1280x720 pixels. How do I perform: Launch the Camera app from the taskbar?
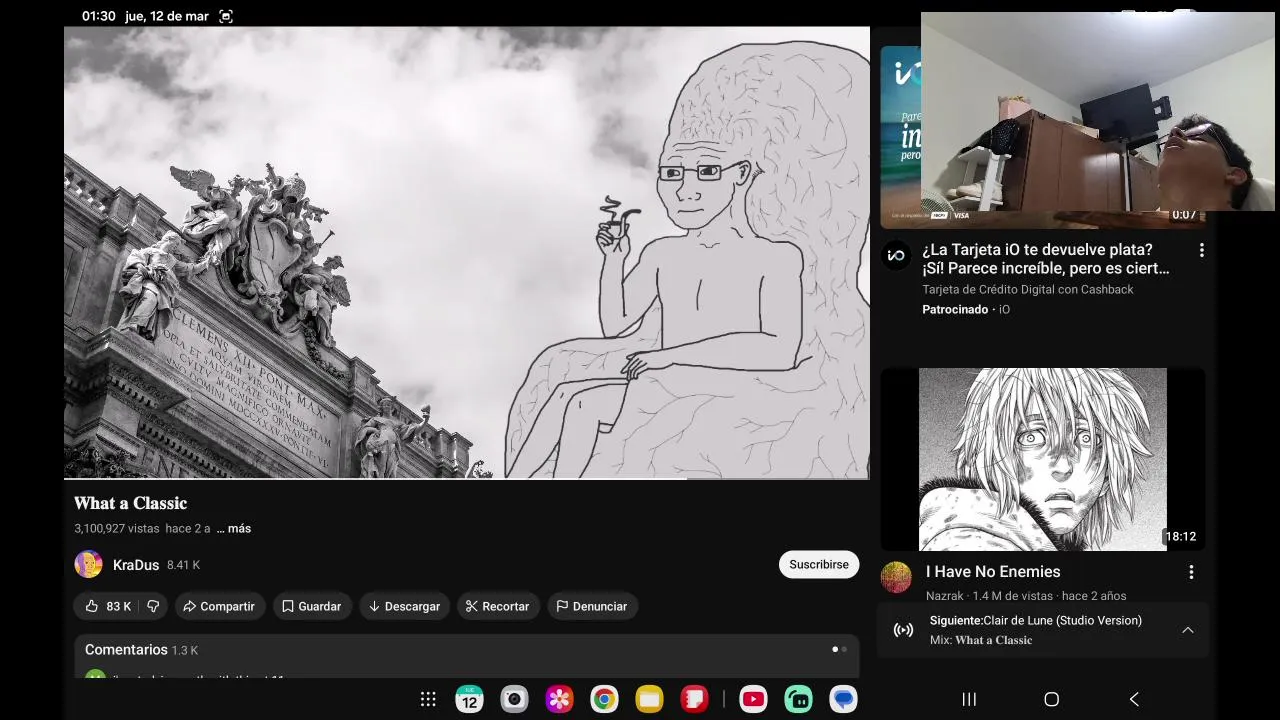(x=514, y=699)
